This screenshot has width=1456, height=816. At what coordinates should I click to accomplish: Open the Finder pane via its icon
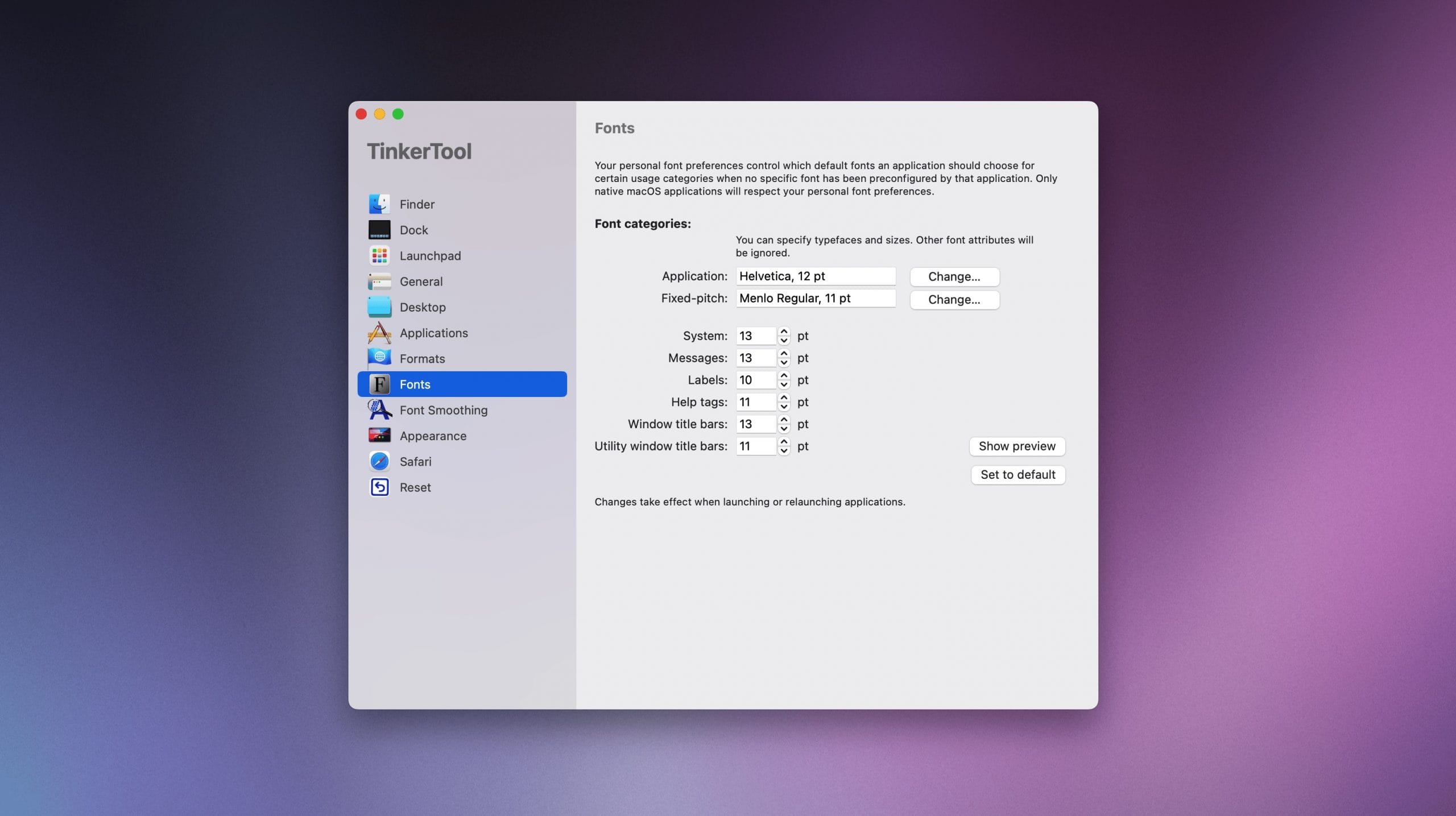pyautogui.click(x=379, y=204)
